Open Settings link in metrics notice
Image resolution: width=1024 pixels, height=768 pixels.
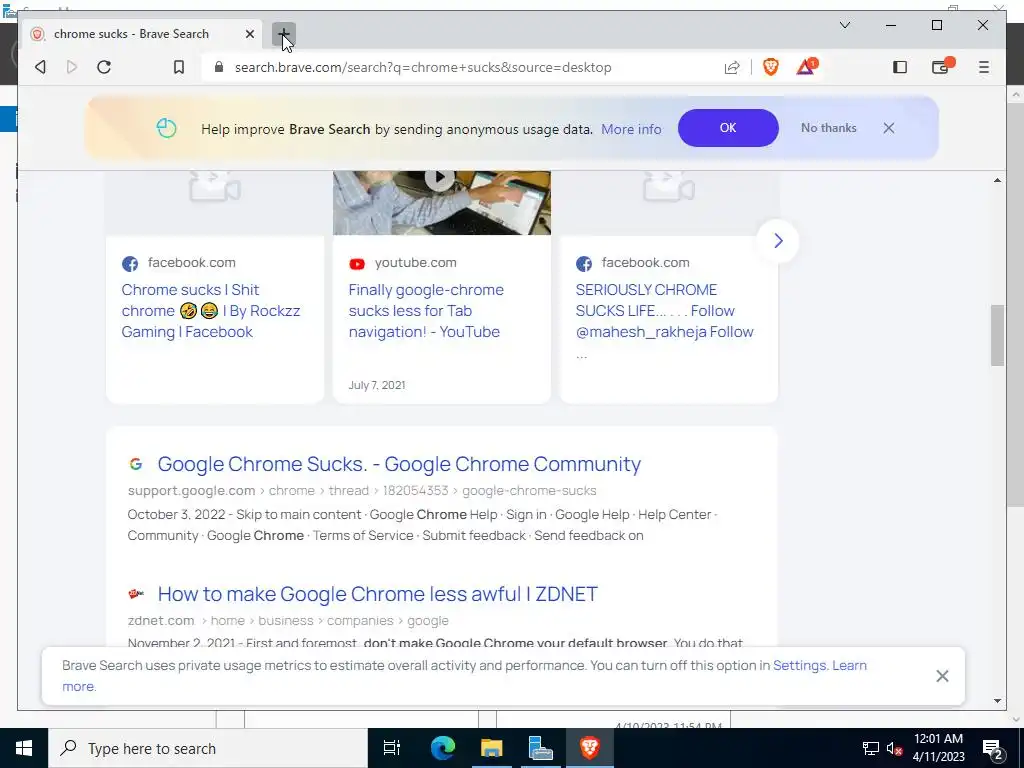click(799, 665)
